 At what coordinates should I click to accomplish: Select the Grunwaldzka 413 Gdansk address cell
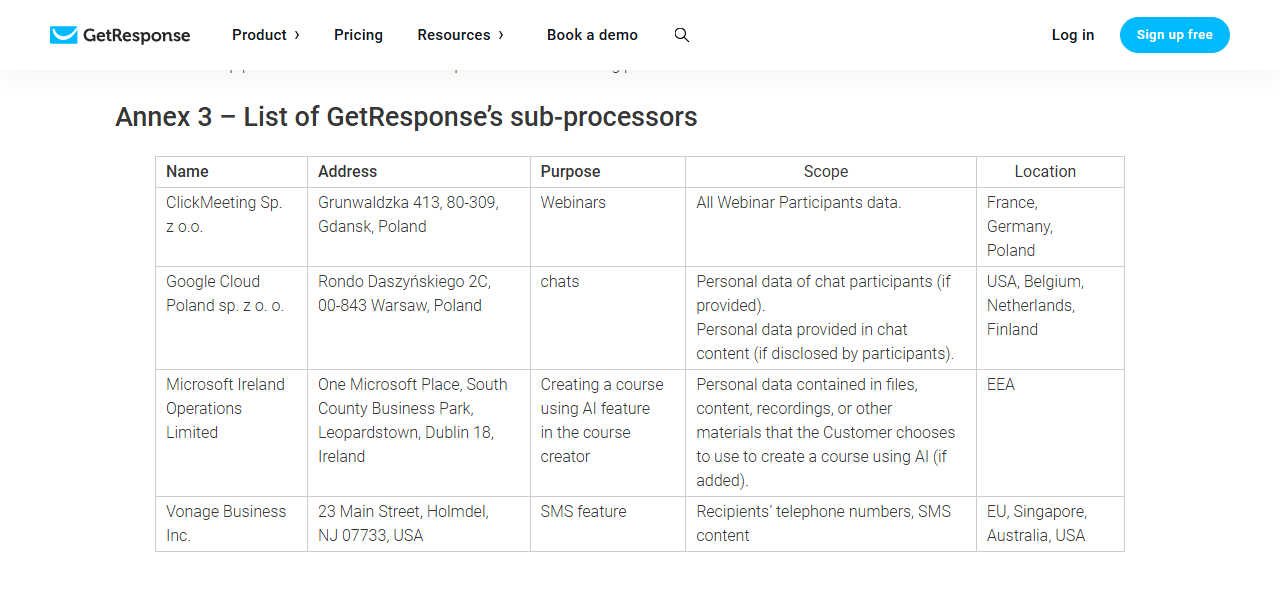pos(419,227)
